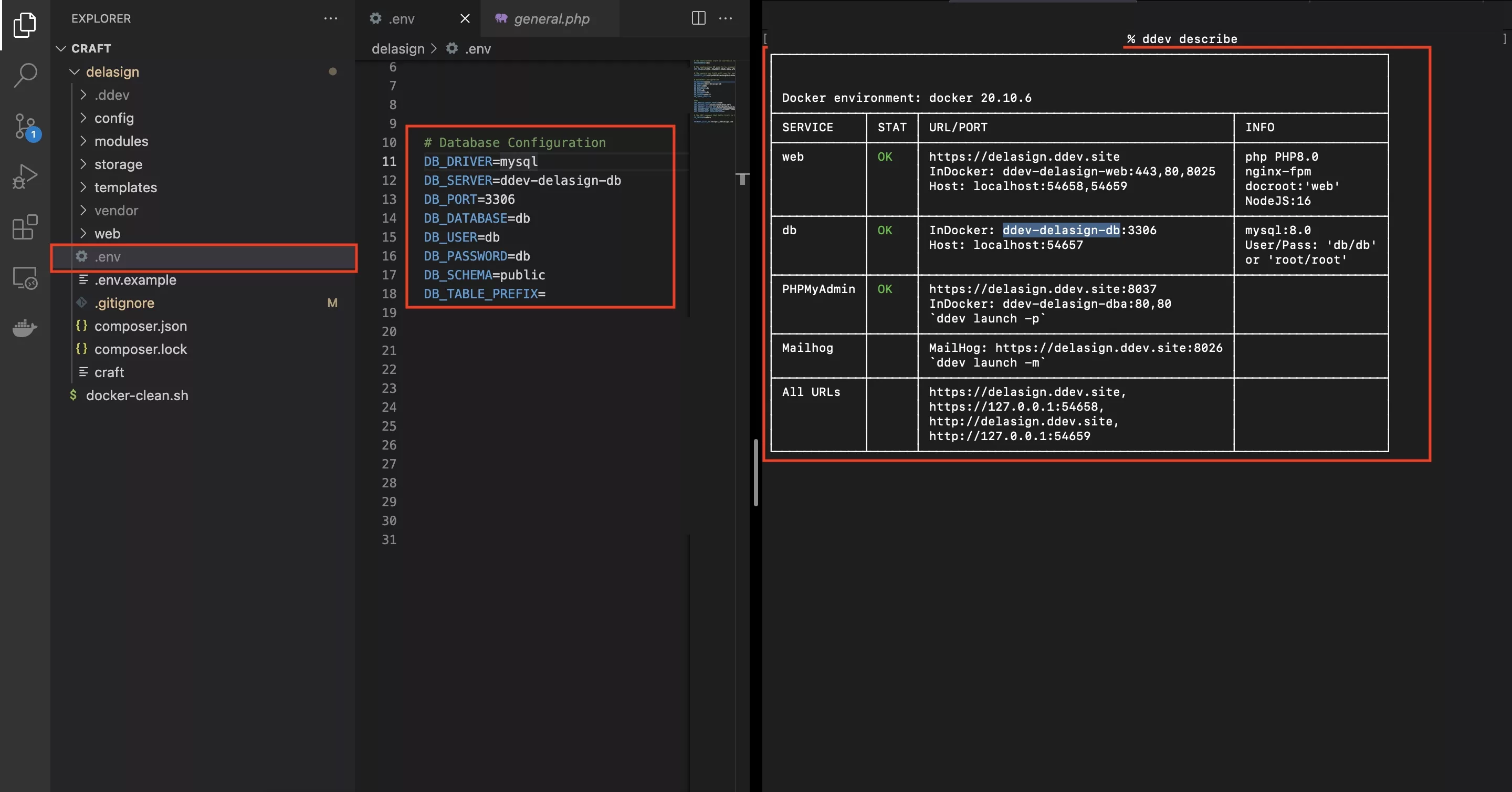Click the split editor icon in tab bar
The width and height of the screenshot is (1512, 792).
(698, 17)
